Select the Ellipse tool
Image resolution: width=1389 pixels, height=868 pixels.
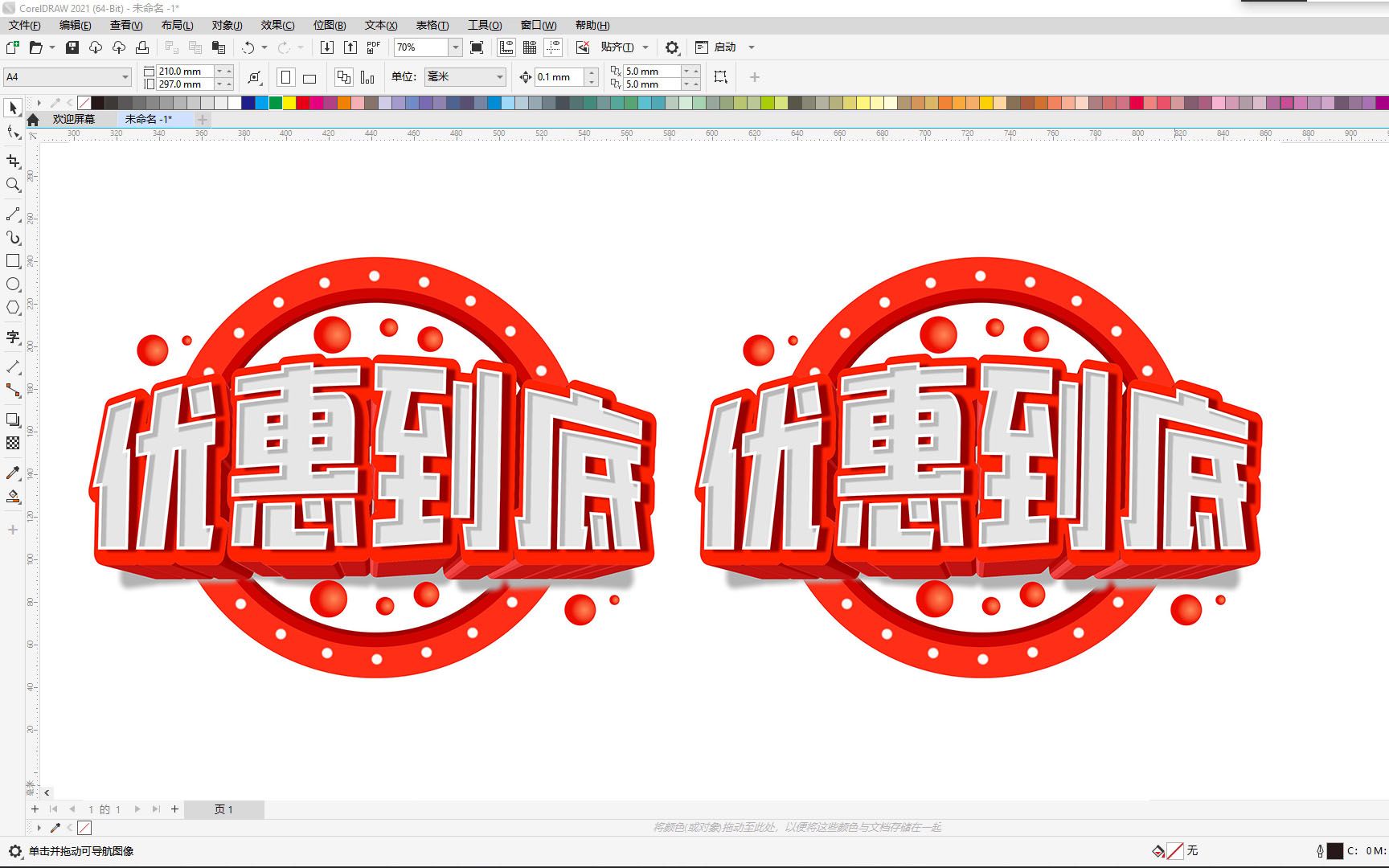click(x=13, y=285)
